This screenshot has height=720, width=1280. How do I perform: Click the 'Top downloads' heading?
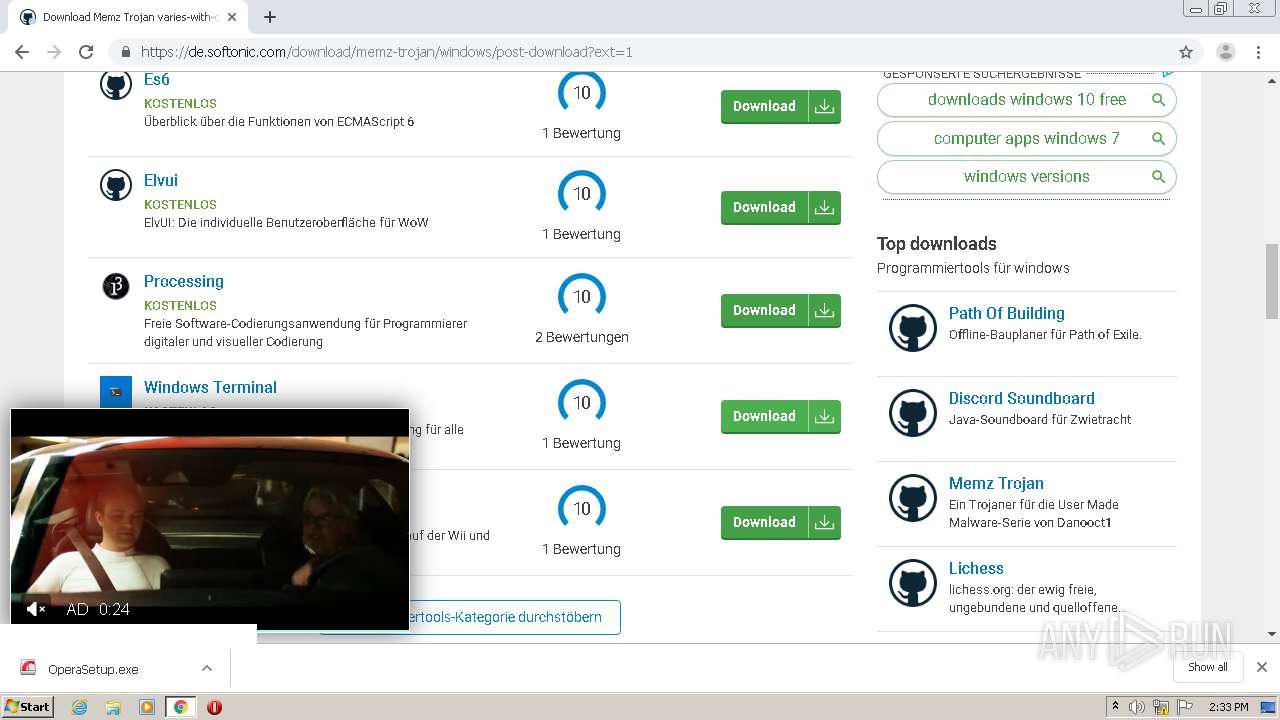pos(936,243)
